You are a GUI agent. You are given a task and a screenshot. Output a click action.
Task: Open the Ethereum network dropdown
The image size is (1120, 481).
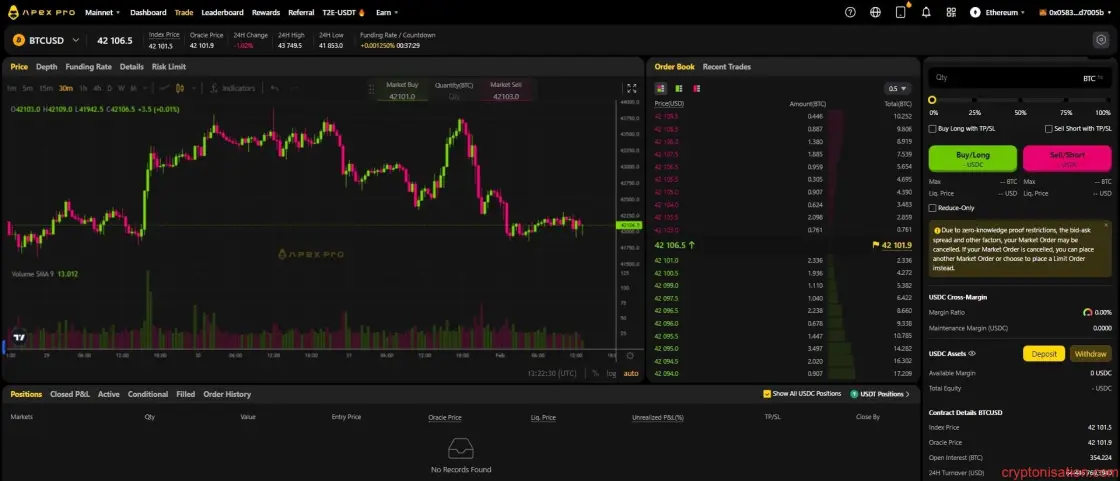(x=997, y=12)
